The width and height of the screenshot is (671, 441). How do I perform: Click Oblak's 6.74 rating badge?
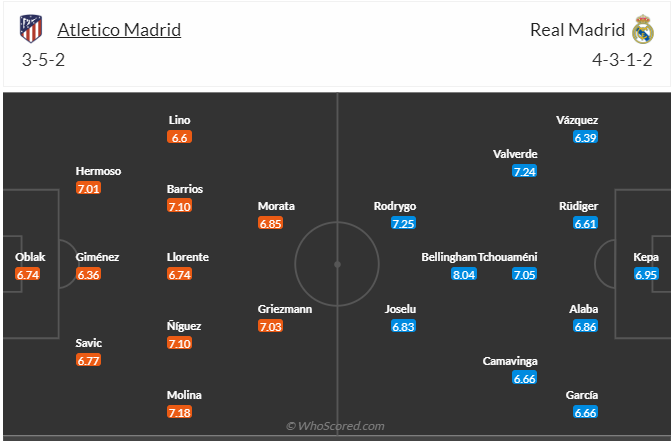pyautogui.click(x=27, y=274)
